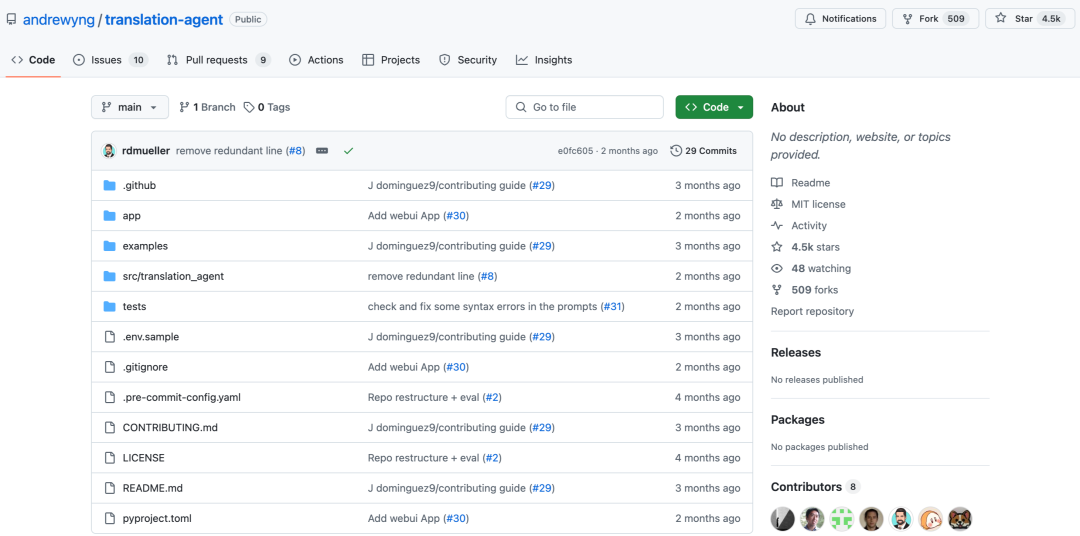This screenshot has width=1080, height=536.
Task: Click the Go to file search field
Action: coord(585,107)
